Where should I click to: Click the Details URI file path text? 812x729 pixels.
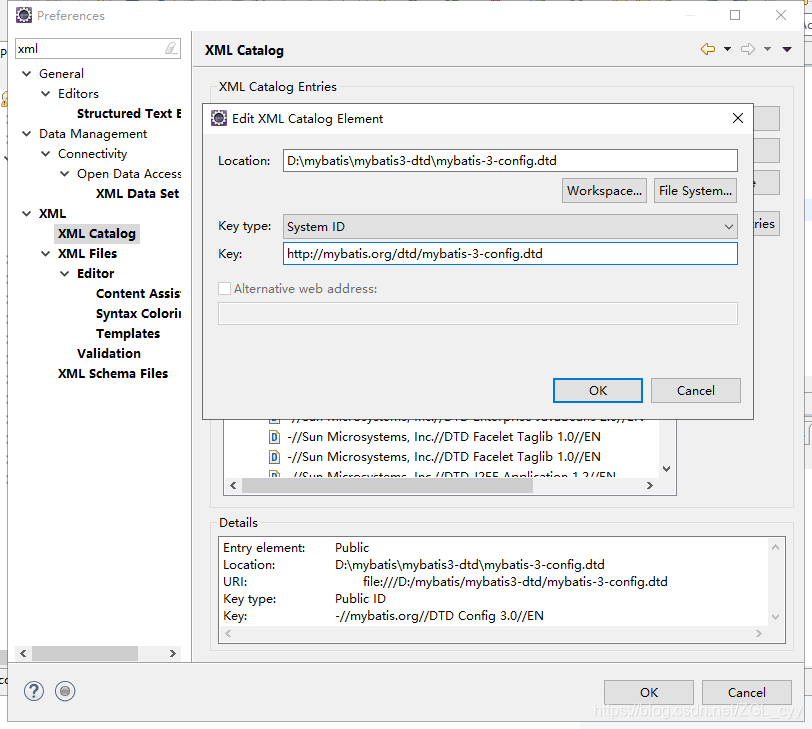(515, 582)
